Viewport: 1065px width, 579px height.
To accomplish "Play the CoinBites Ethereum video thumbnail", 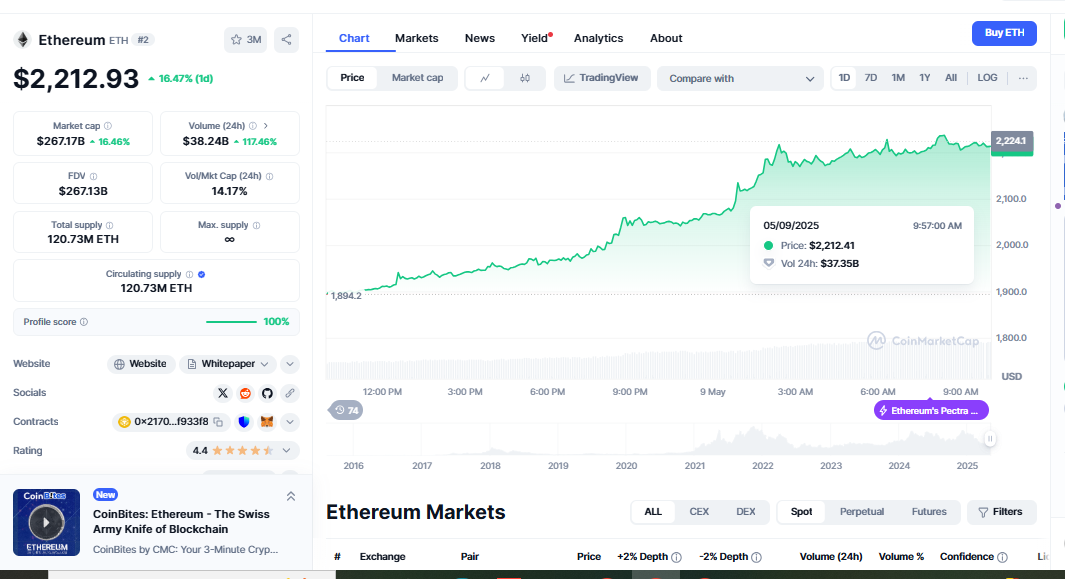I will coord(46,523).
